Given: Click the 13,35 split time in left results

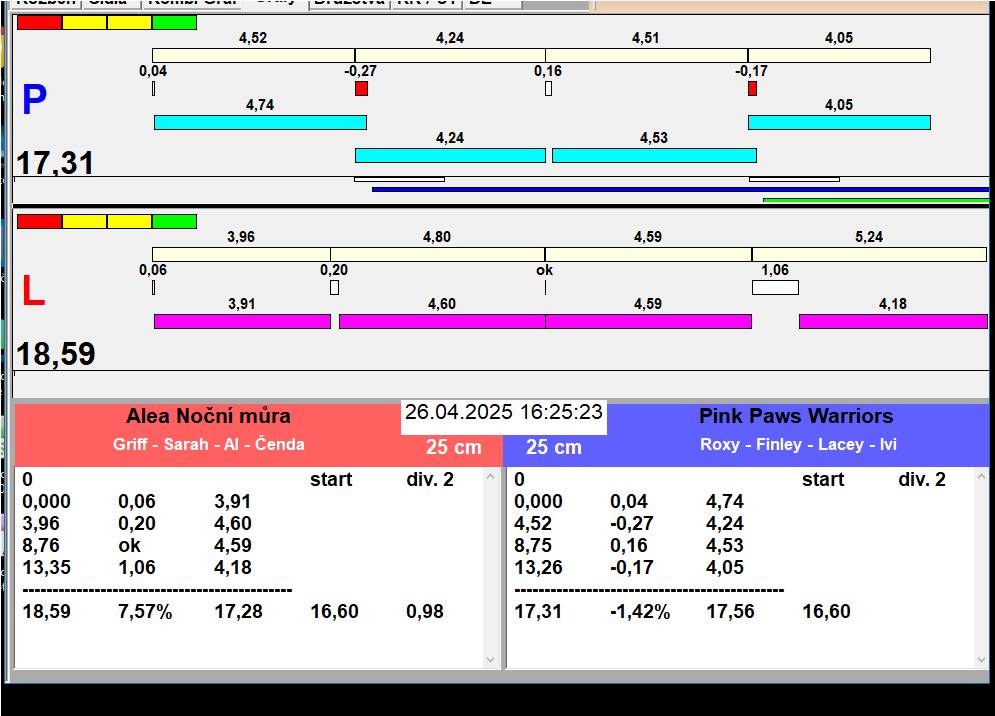Looking at the screenshot, I should [47, 567].
